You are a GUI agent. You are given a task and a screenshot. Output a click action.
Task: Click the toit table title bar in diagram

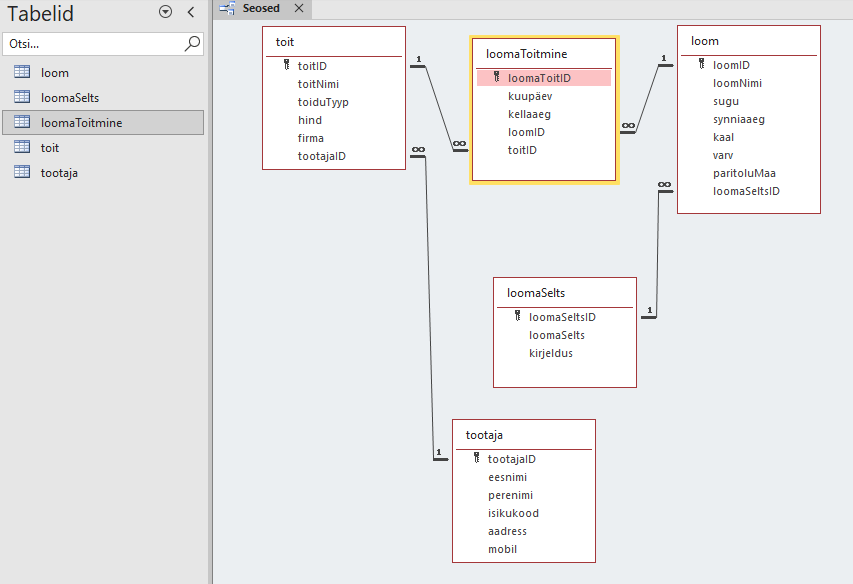point(334,42)
